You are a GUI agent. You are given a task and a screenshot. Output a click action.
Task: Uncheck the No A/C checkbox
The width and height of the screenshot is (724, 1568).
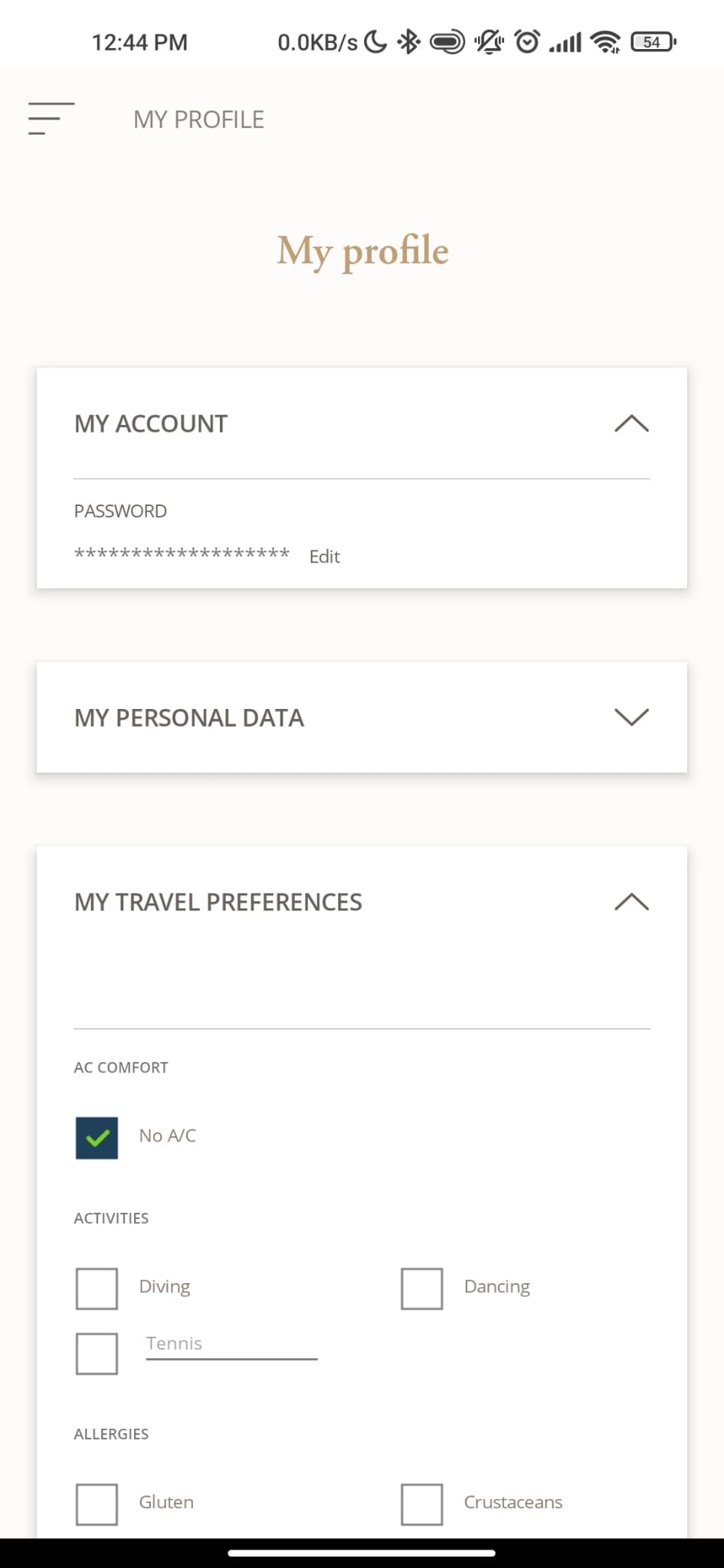(97, 1138)
